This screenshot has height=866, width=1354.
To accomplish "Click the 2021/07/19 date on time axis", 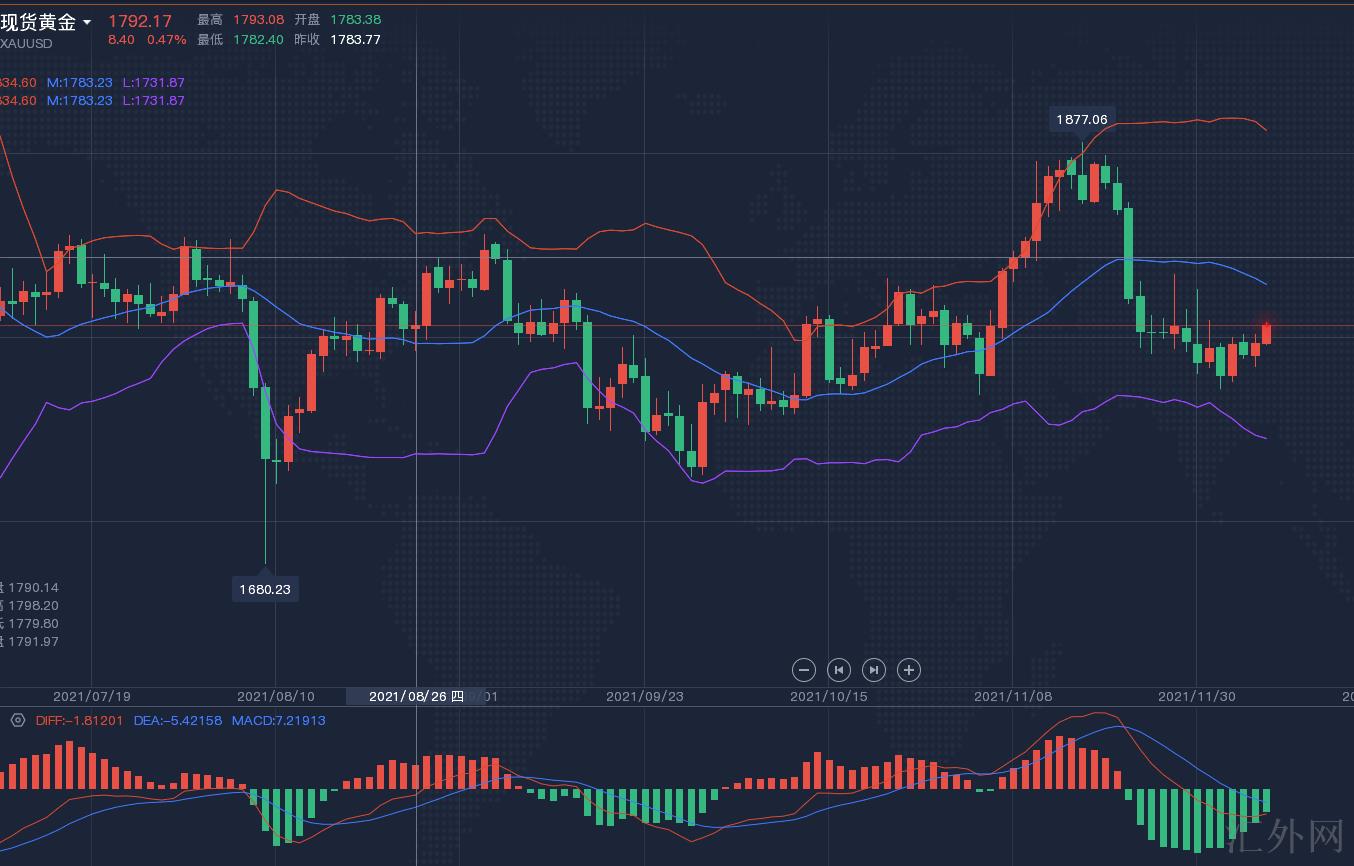I will (91, 696).
